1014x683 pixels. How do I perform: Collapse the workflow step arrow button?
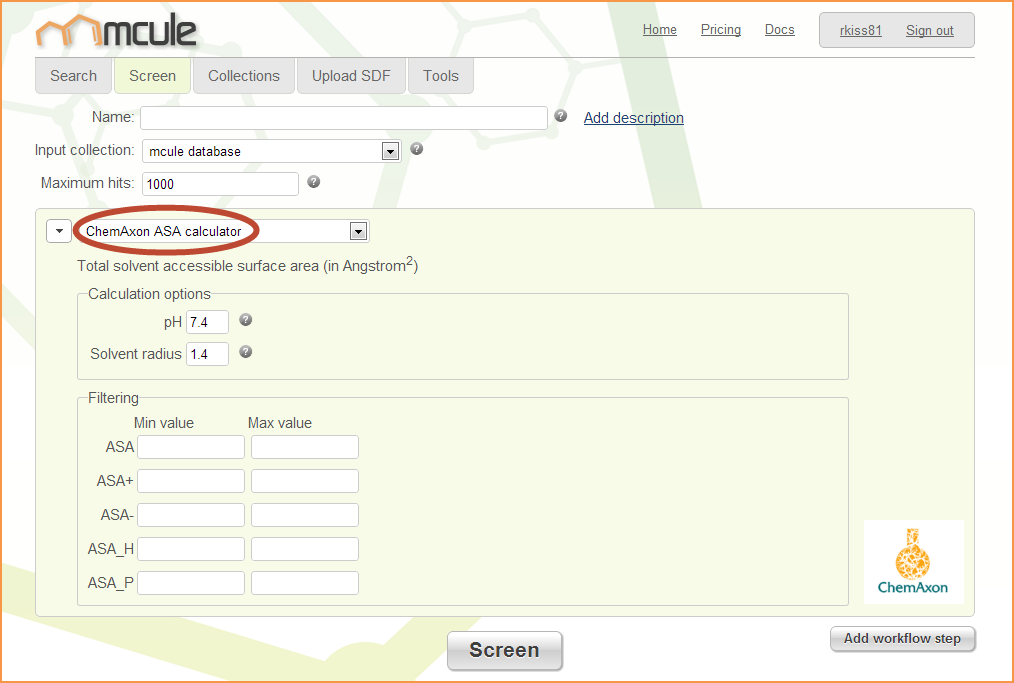click(59, 231)
